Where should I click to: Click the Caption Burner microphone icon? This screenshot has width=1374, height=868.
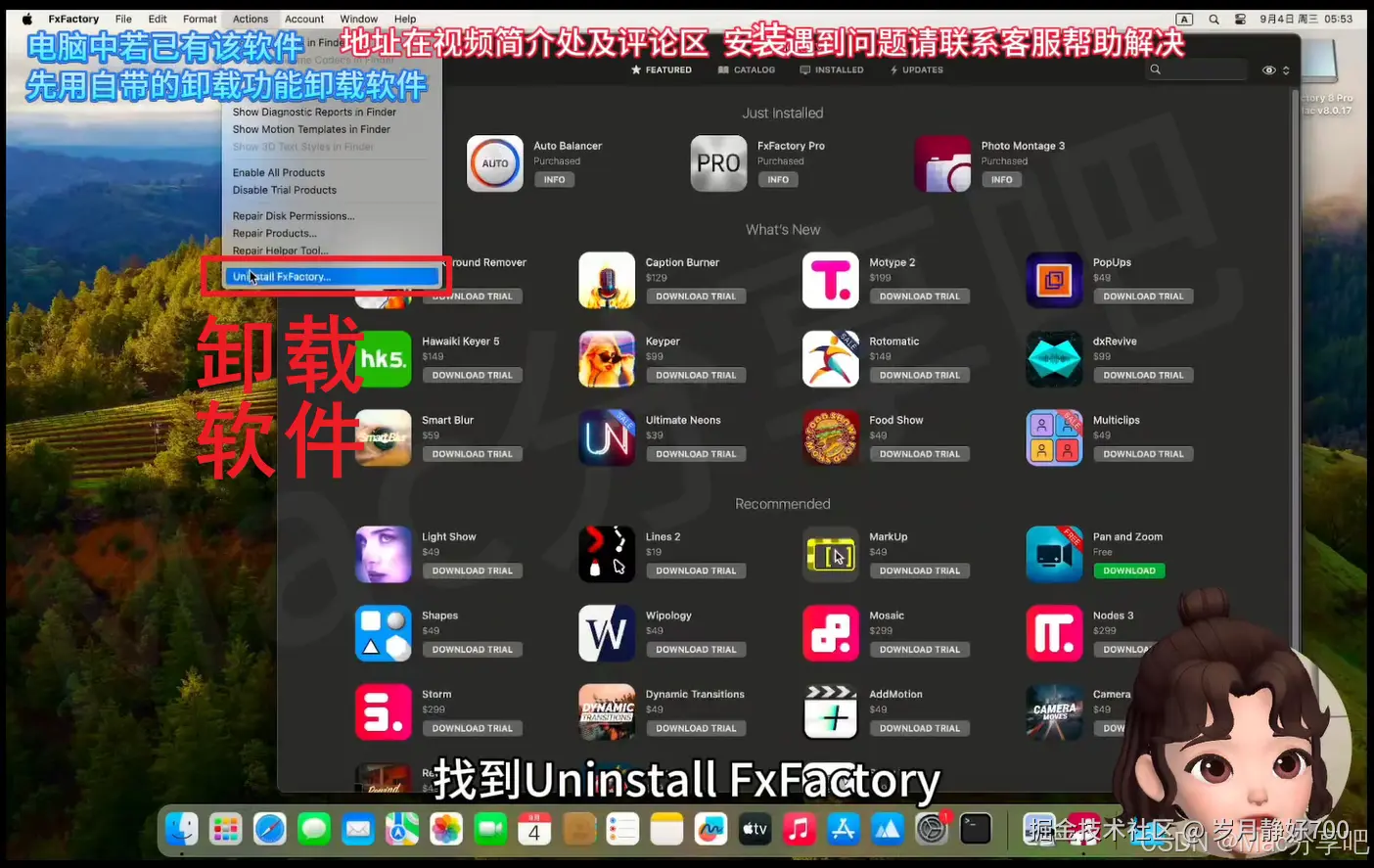(x=607, y=280)
